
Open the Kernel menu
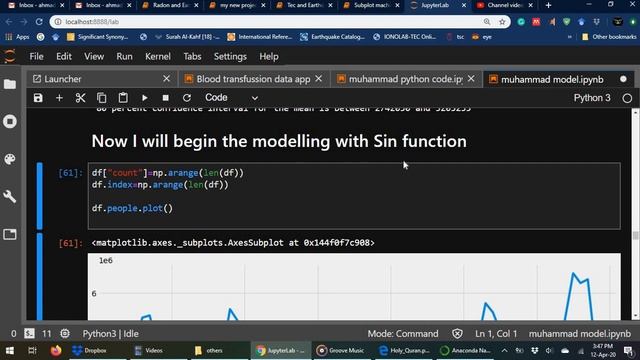[x=158, y=56]
